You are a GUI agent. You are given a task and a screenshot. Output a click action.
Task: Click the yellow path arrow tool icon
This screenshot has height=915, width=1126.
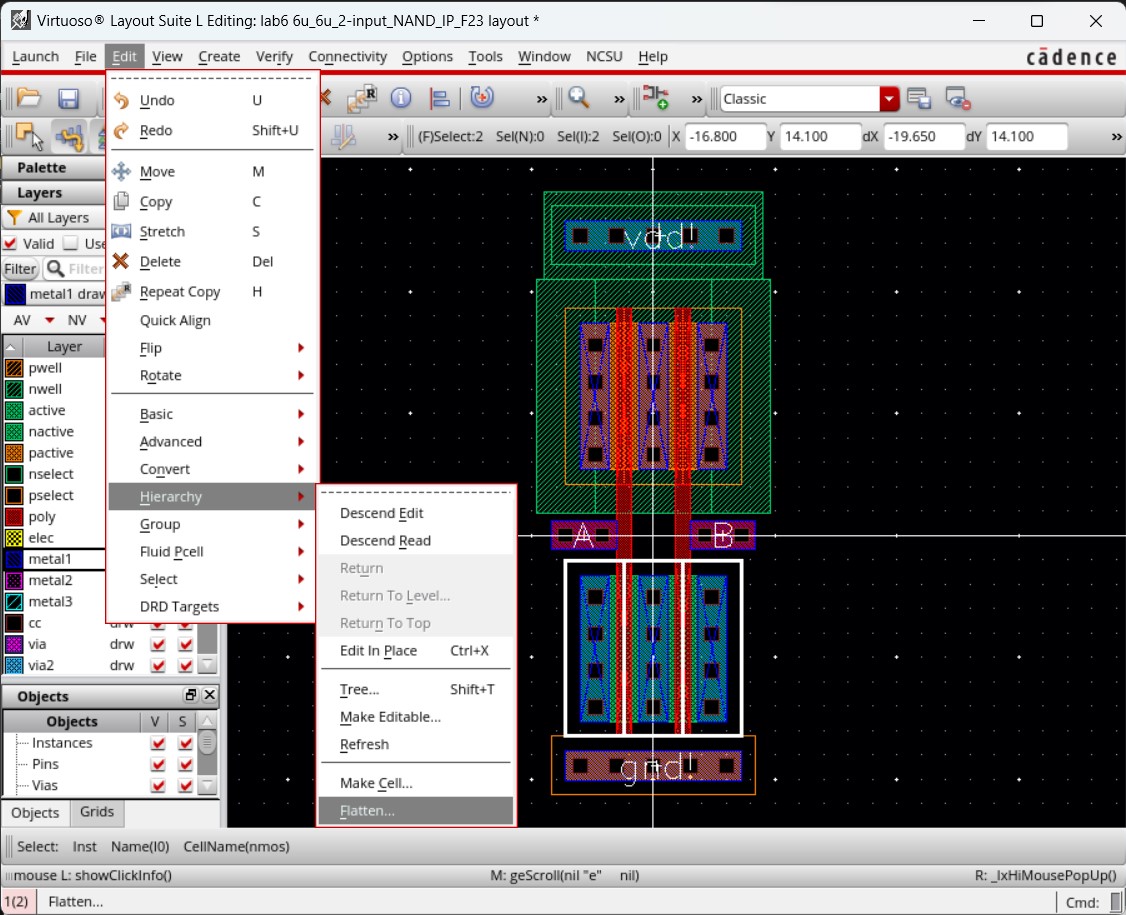[x=70, y=136]
